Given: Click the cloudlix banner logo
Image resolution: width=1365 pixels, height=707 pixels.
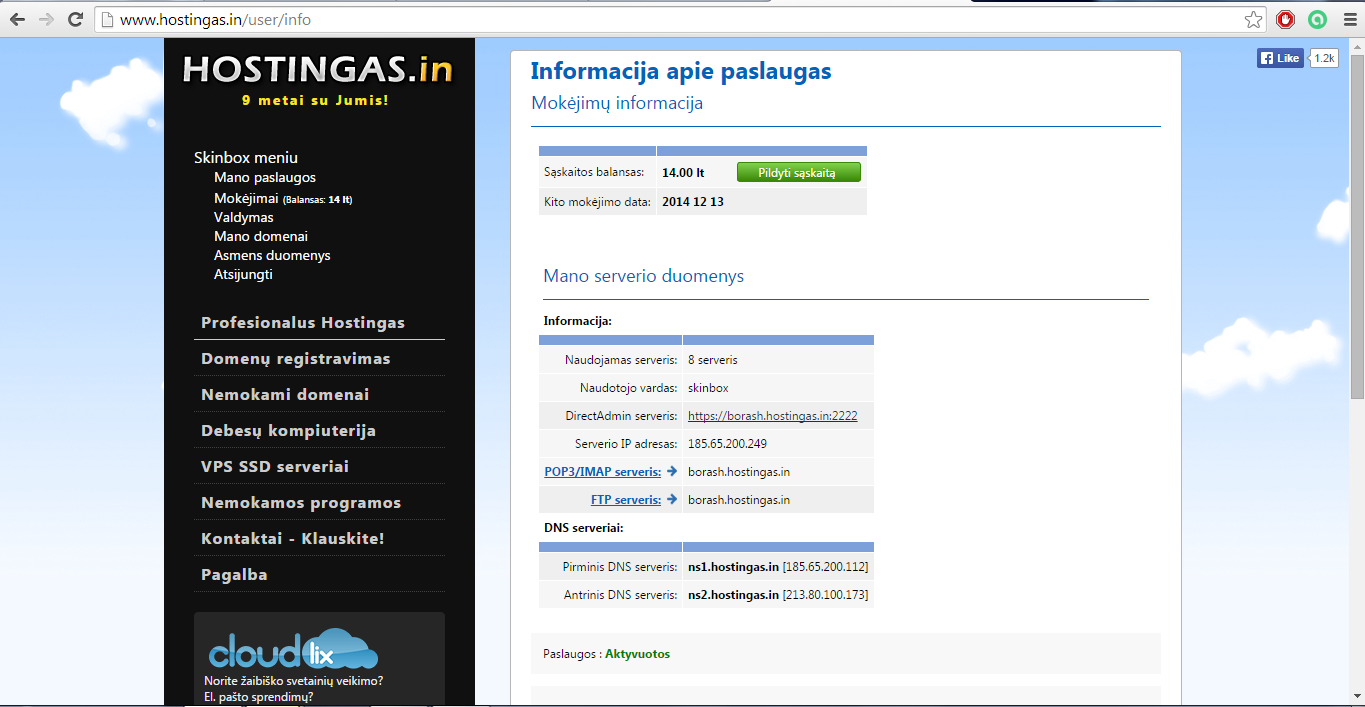Looking at the screenshot, I should pyautogui.click(x=292, y=649).
